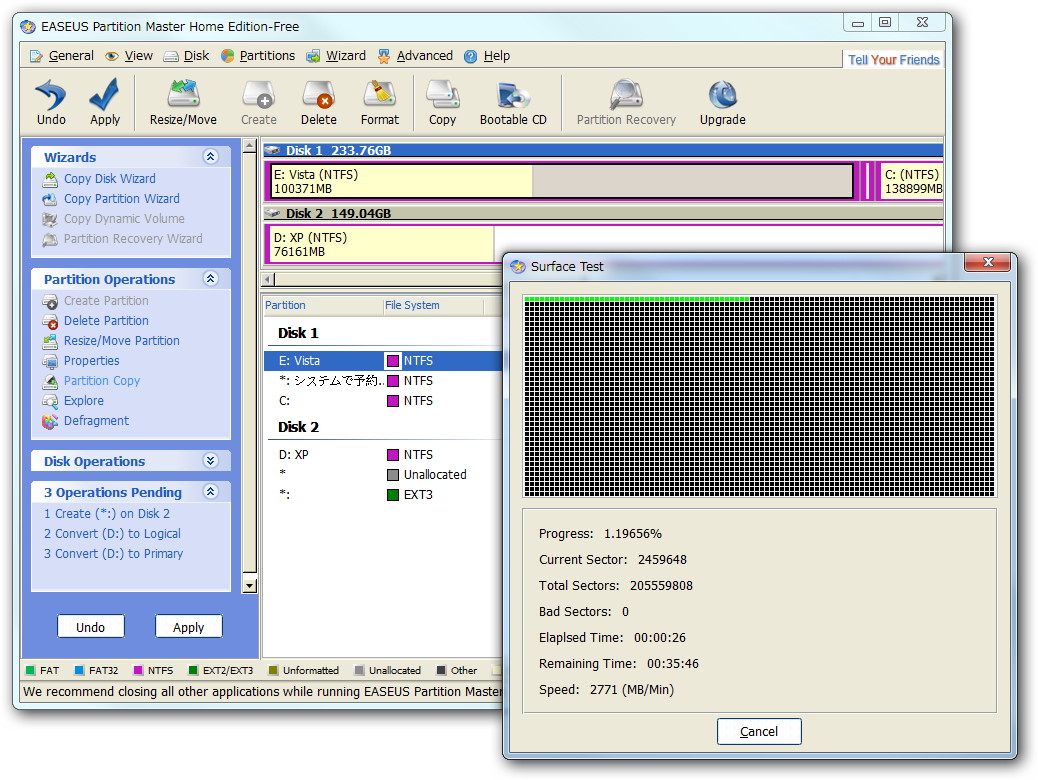Collapse the 3 Operations Pending panel
Screen dimensions: 1038x780
pyautogui.click(x=210, y=492)
